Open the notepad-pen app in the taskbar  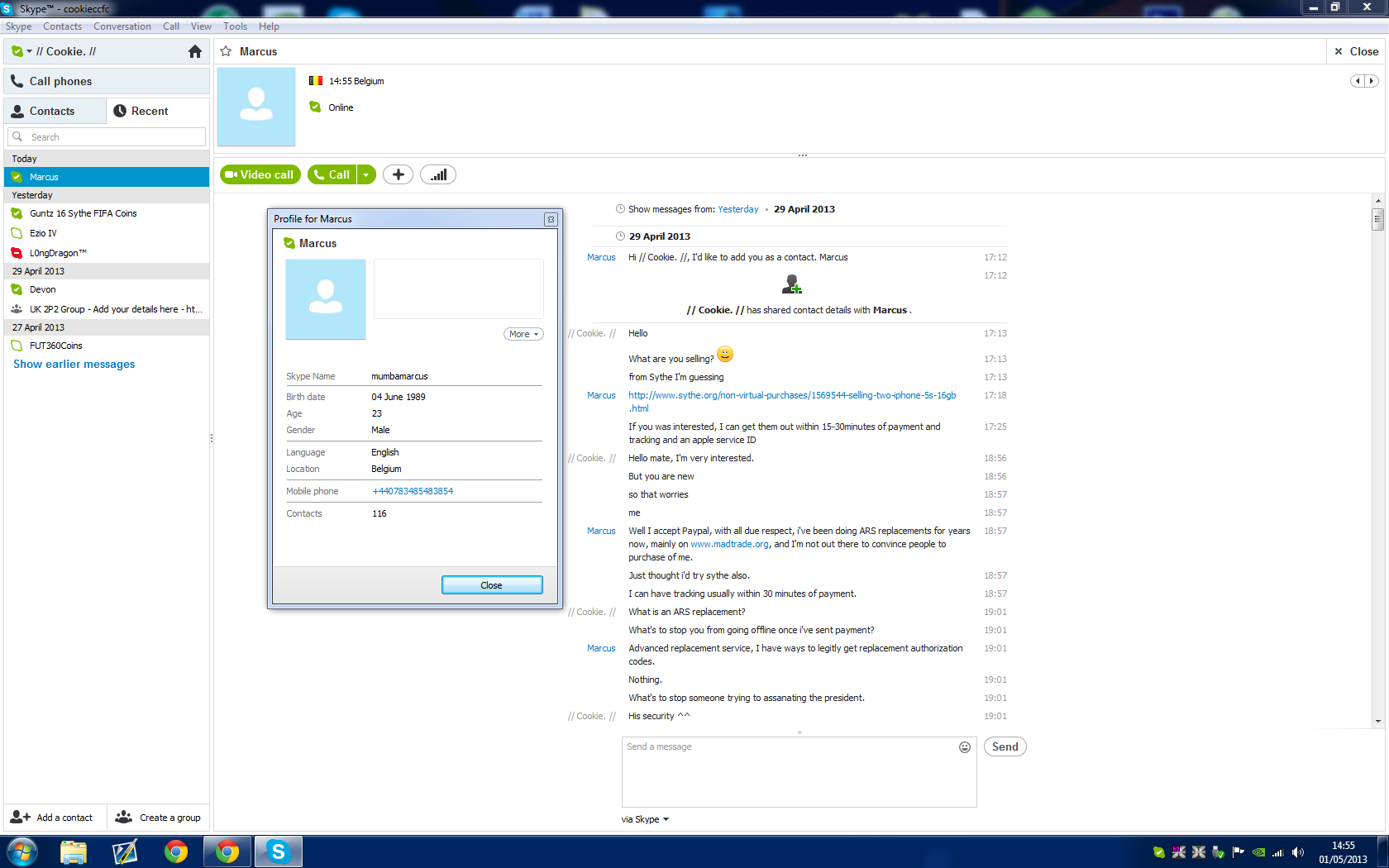[x=125, y=851]
